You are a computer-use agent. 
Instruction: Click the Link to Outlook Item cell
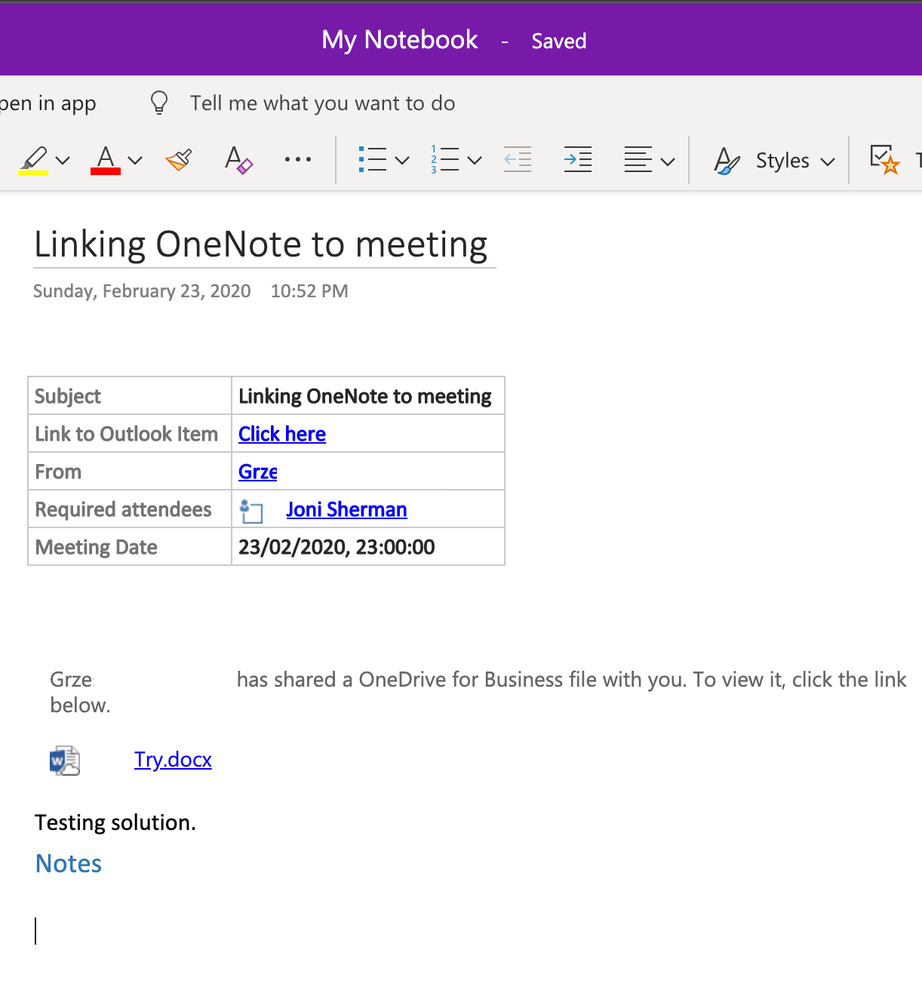[x=129, y=434]
